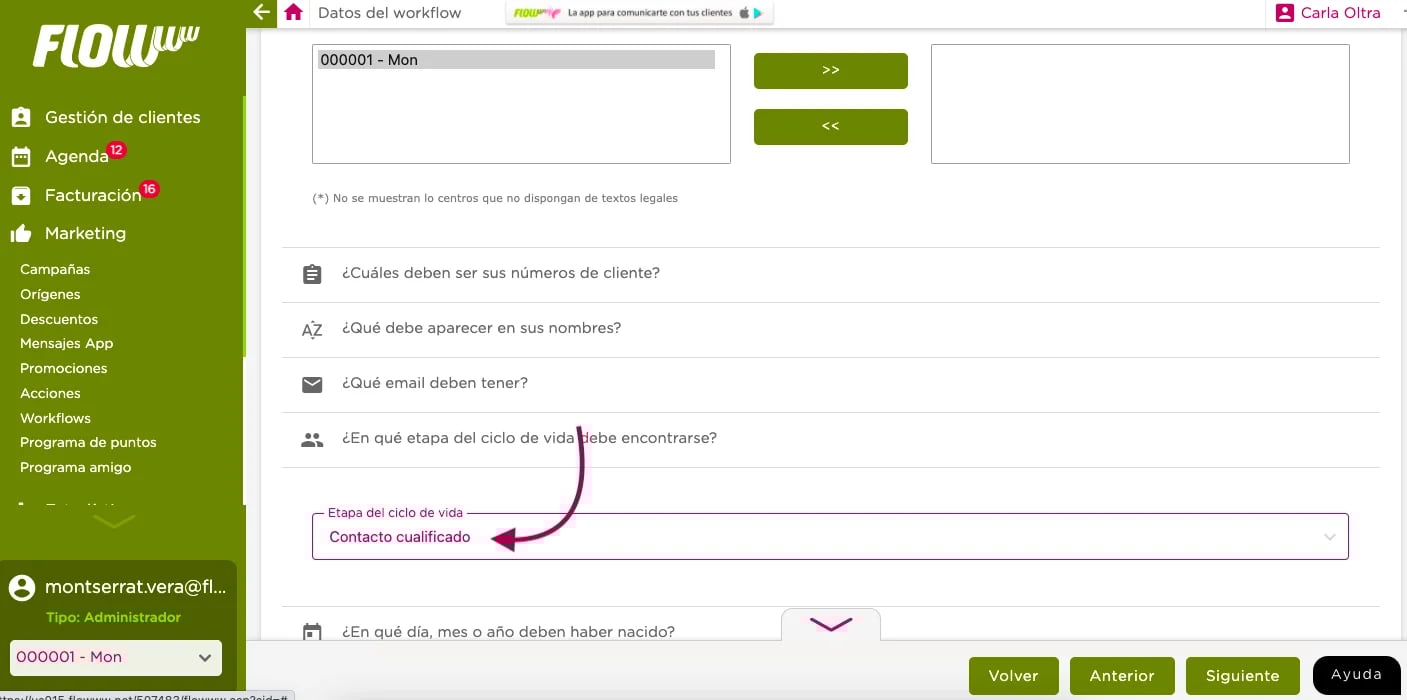Click the bottom panel collapse chevron tab
Screen dimensions: 1407x700
(x=831, y=624)
